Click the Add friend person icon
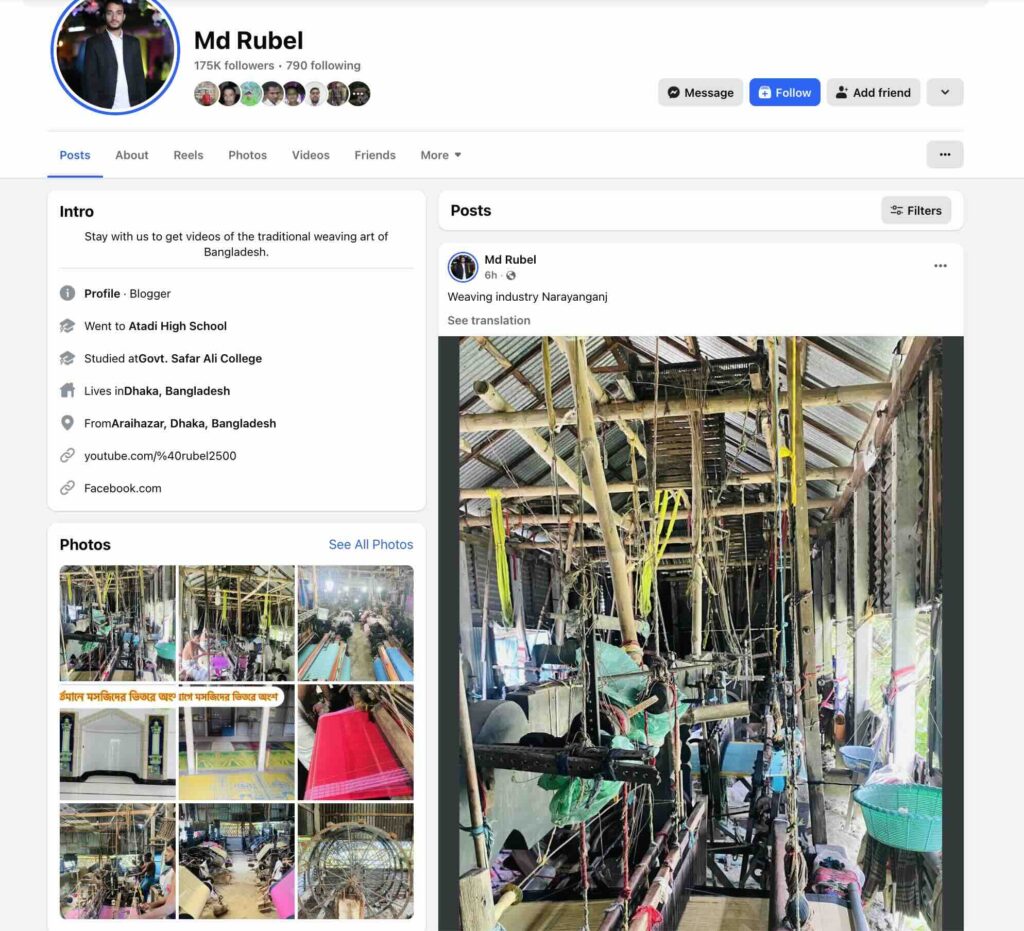Image resolution: width=1024 pixels, height=931 pixels. point(842,93)
